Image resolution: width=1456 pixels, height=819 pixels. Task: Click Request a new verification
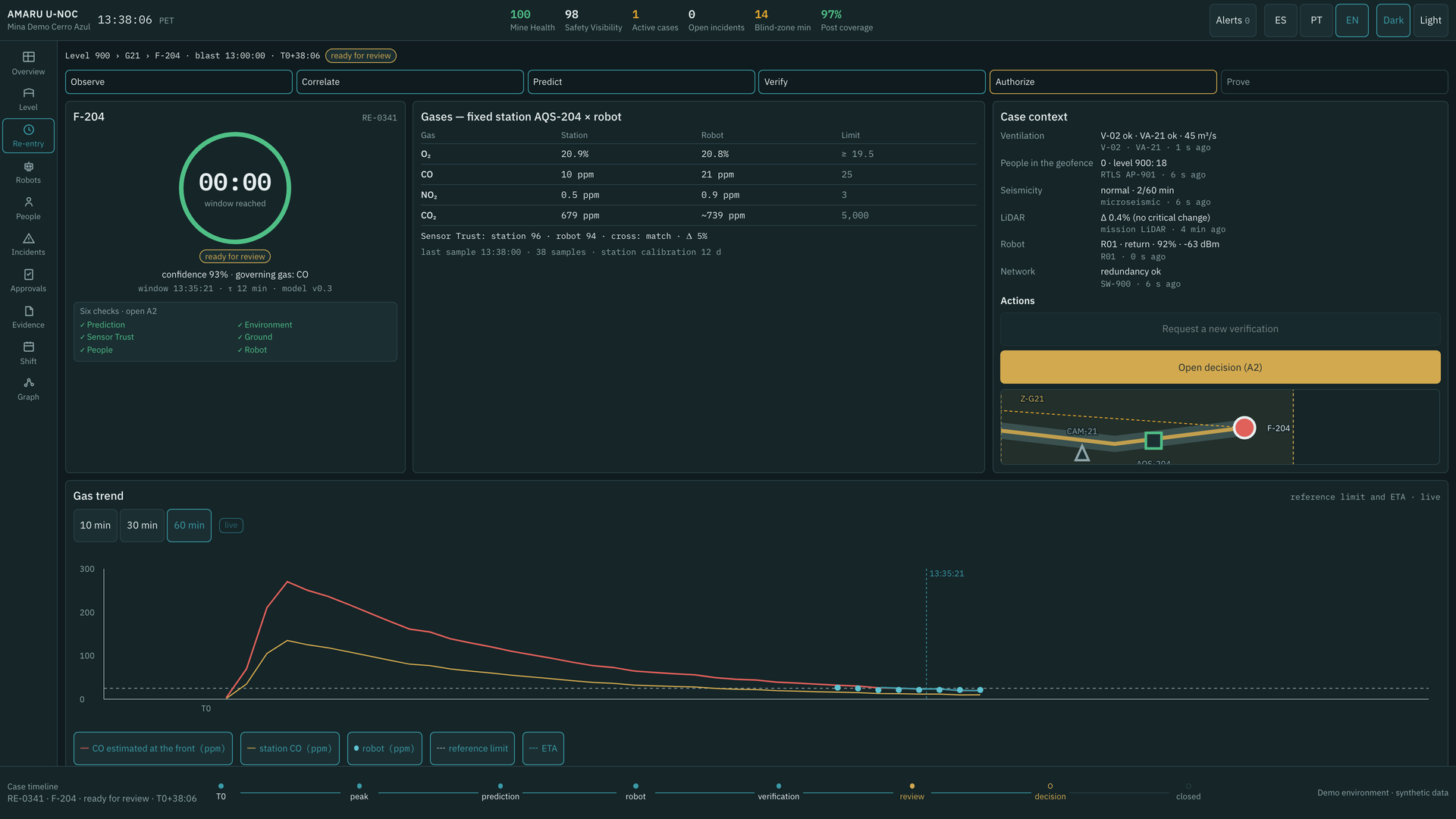1220,329
